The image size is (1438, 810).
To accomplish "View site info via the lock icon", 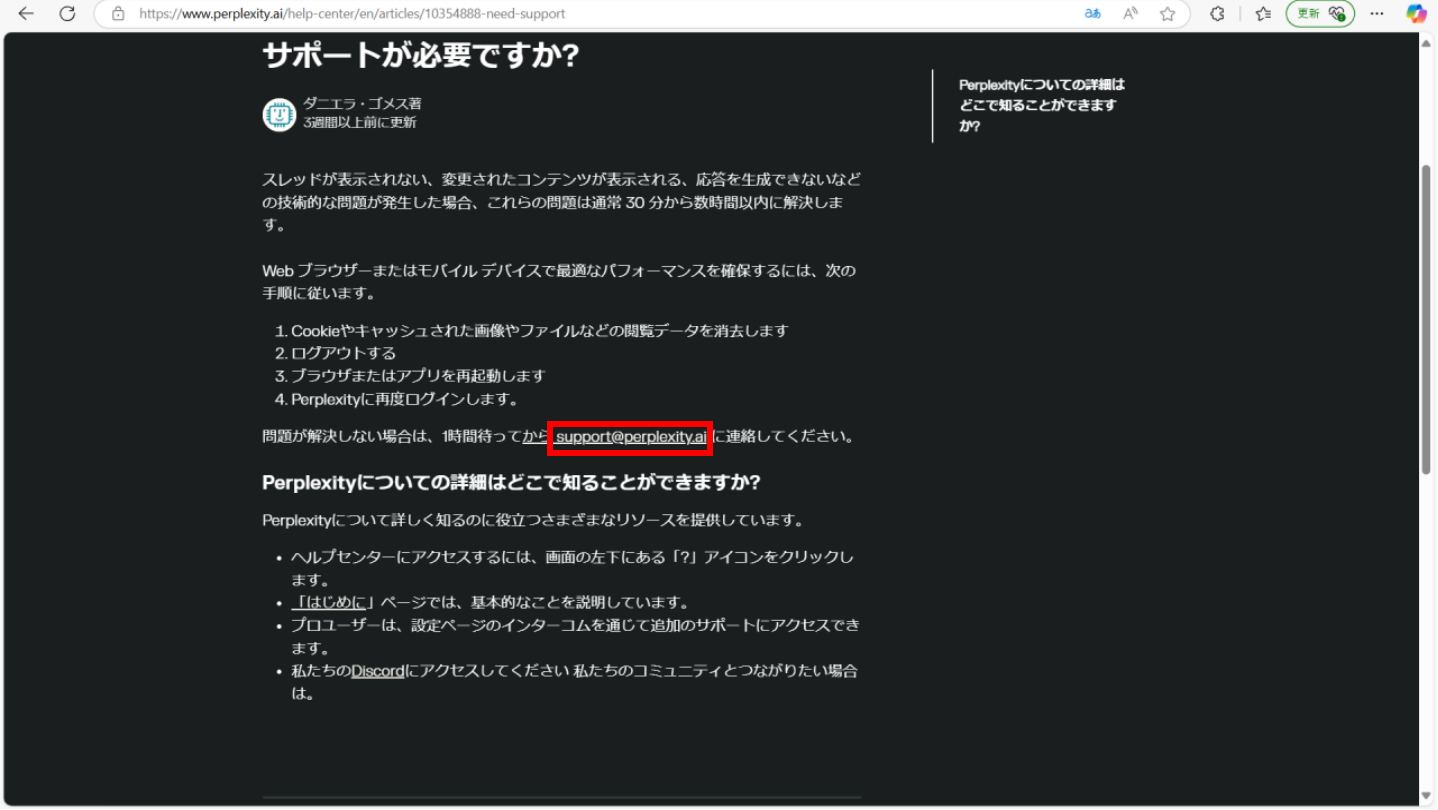I will pyautogui.click(x=118, y=14).
